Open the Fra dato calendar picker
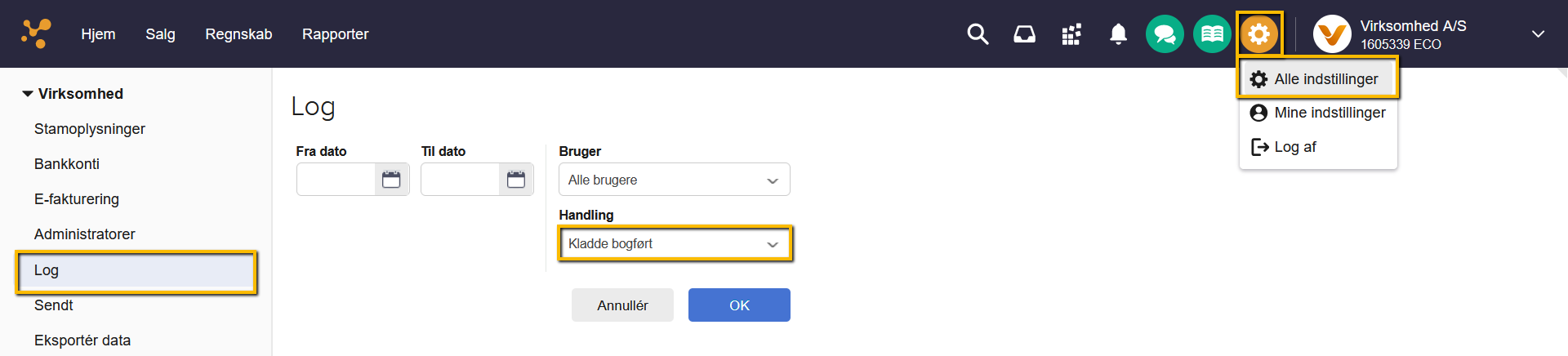This screenshot has width=1568, height=356. pyautogui.click(x=391, y=180)
